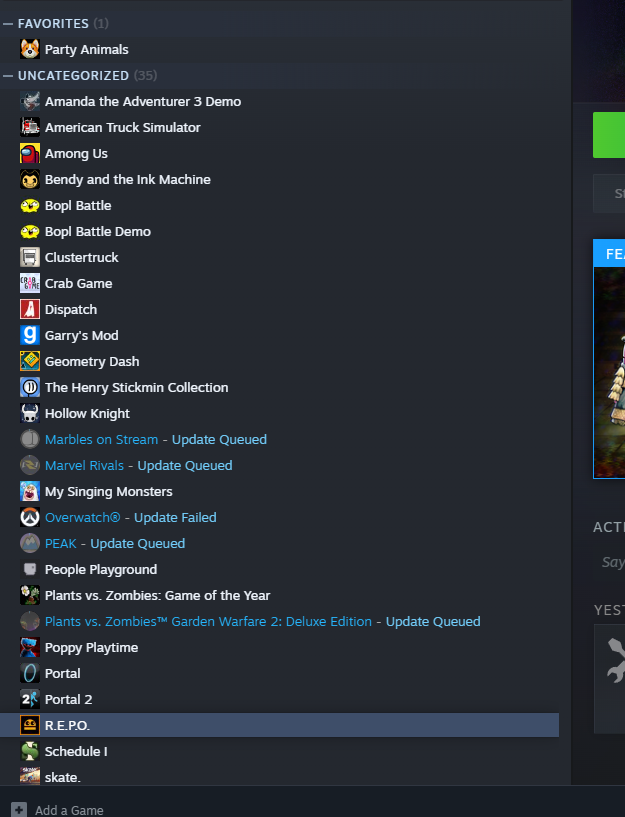Click the Dispatch red icon
625x817 pixels.
point(30,310)
